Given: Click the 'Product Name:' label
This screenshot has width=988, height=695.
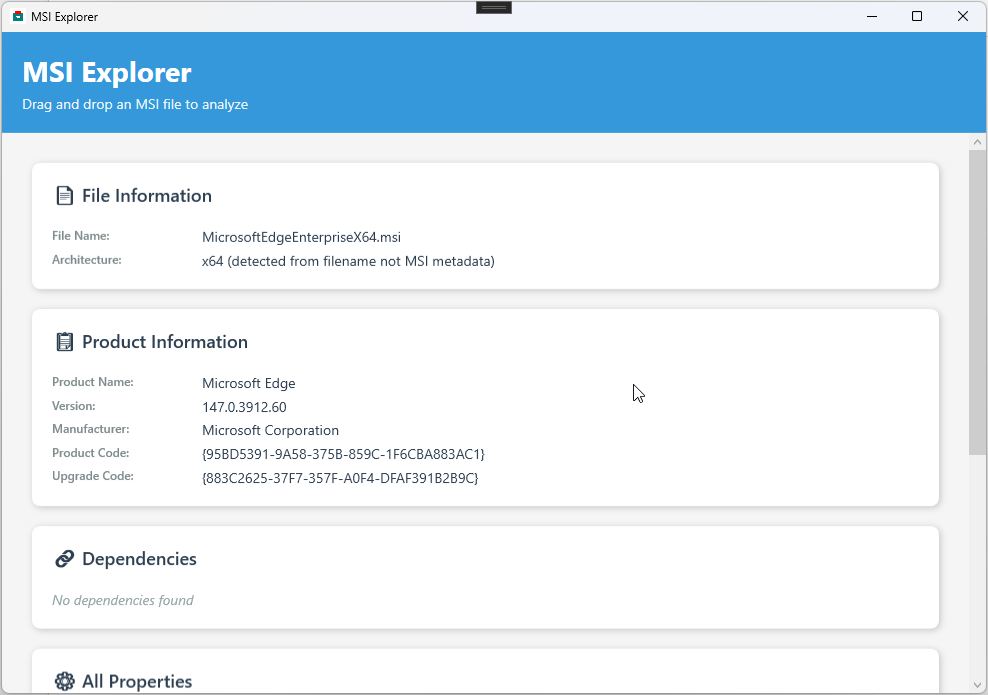Looking at the screenshot, I should pos(93,382).
